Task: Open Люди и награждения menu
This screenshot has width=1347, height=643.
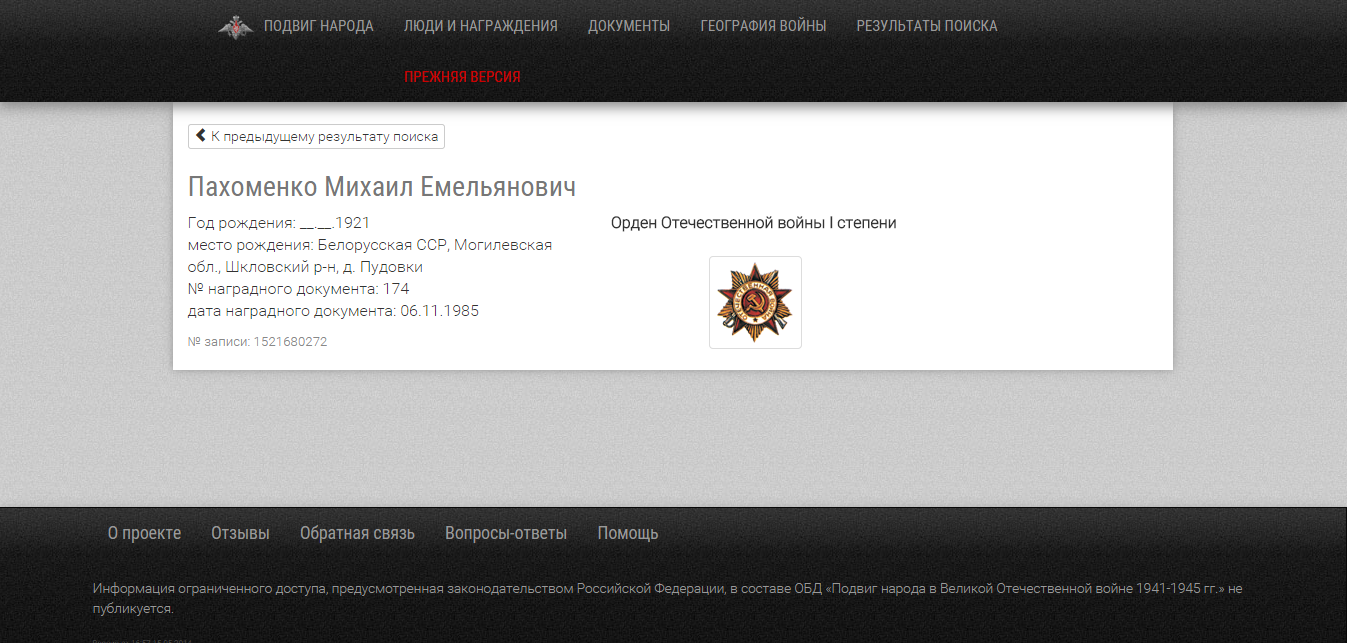Action: click(x=481, y=26)
